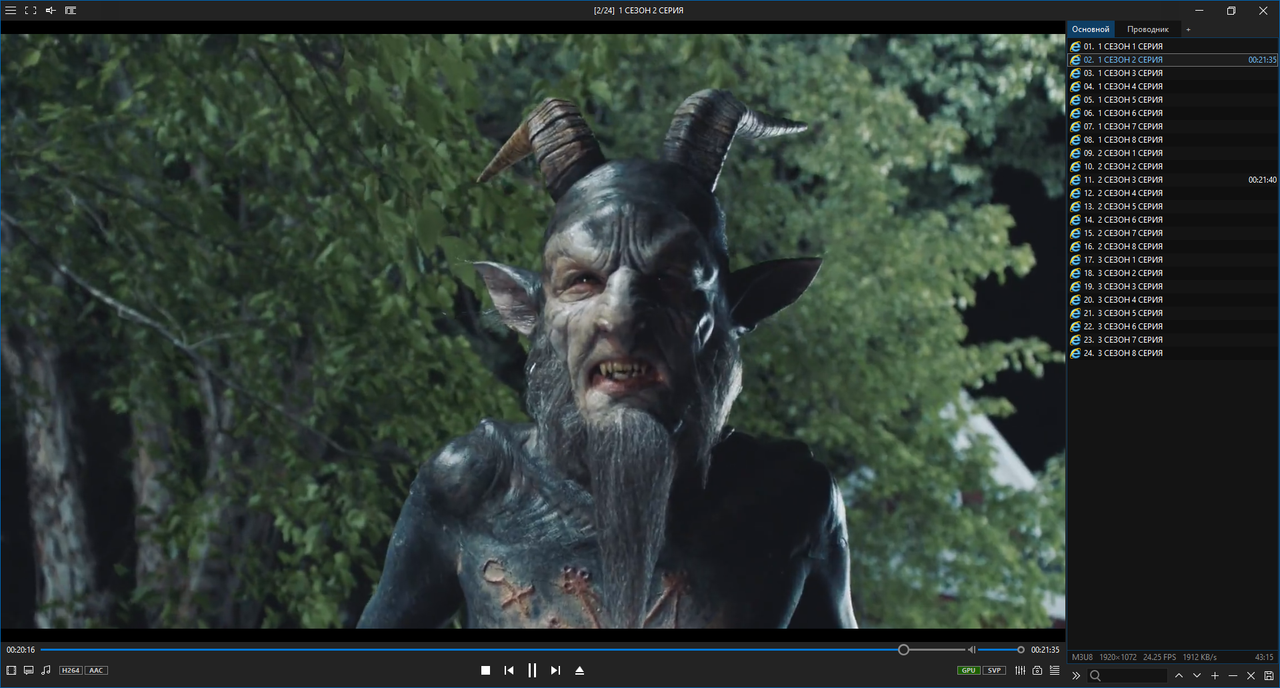This screenshot has width=1280, height=688.
Task: Click the video seek bar
Action: click(501, 650)
